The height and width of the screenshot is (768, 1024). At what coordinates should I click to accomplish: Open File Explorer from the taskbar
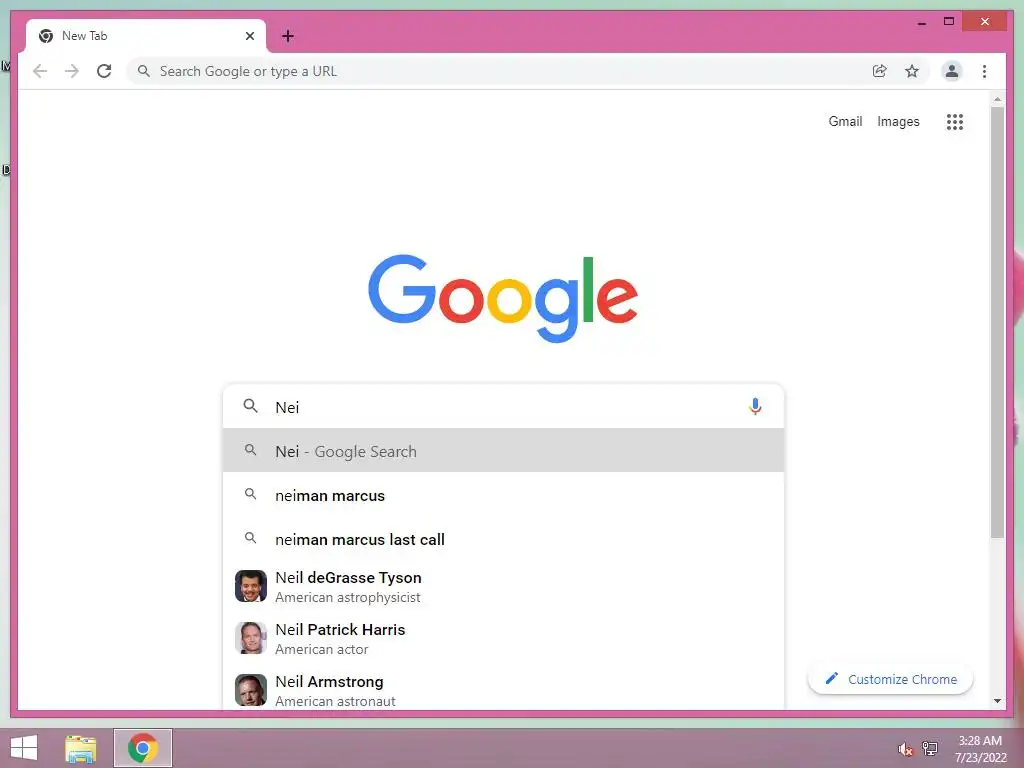pos(81,748)
